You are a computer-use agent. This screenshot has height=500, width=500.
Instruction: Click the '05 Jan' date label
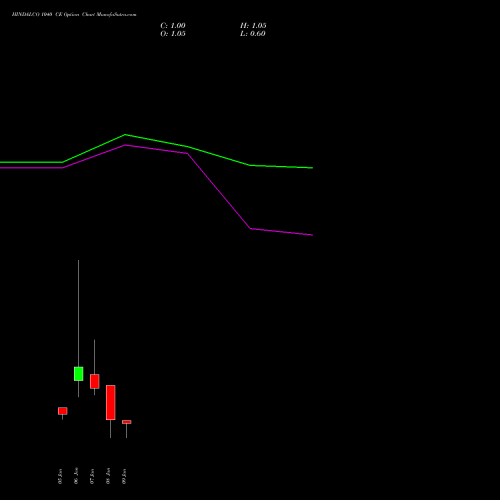click(x=60, y=476)
